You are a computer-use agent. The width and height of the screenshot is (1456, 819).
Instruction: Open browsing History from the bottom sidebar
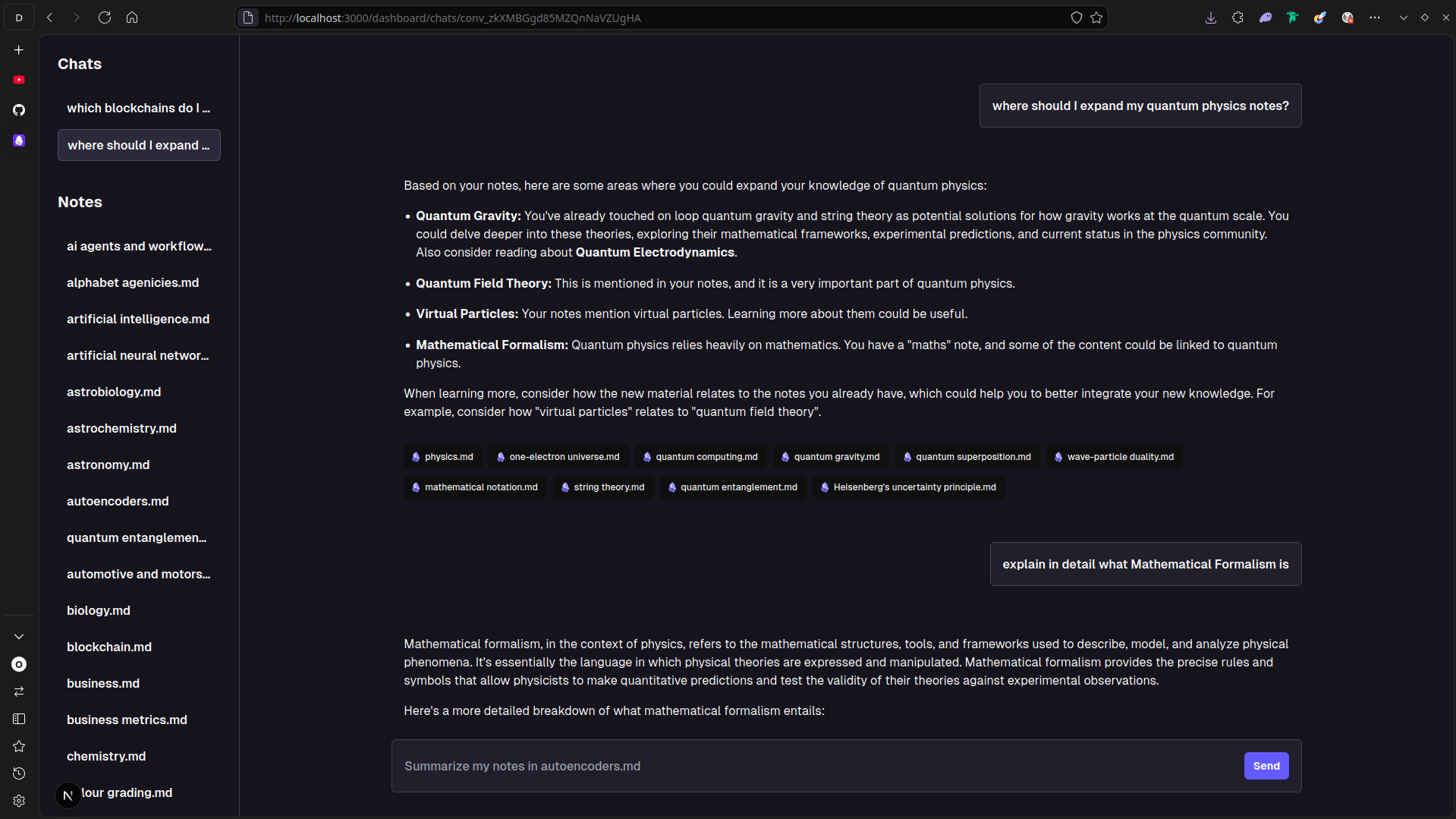(x=18, y=773)
